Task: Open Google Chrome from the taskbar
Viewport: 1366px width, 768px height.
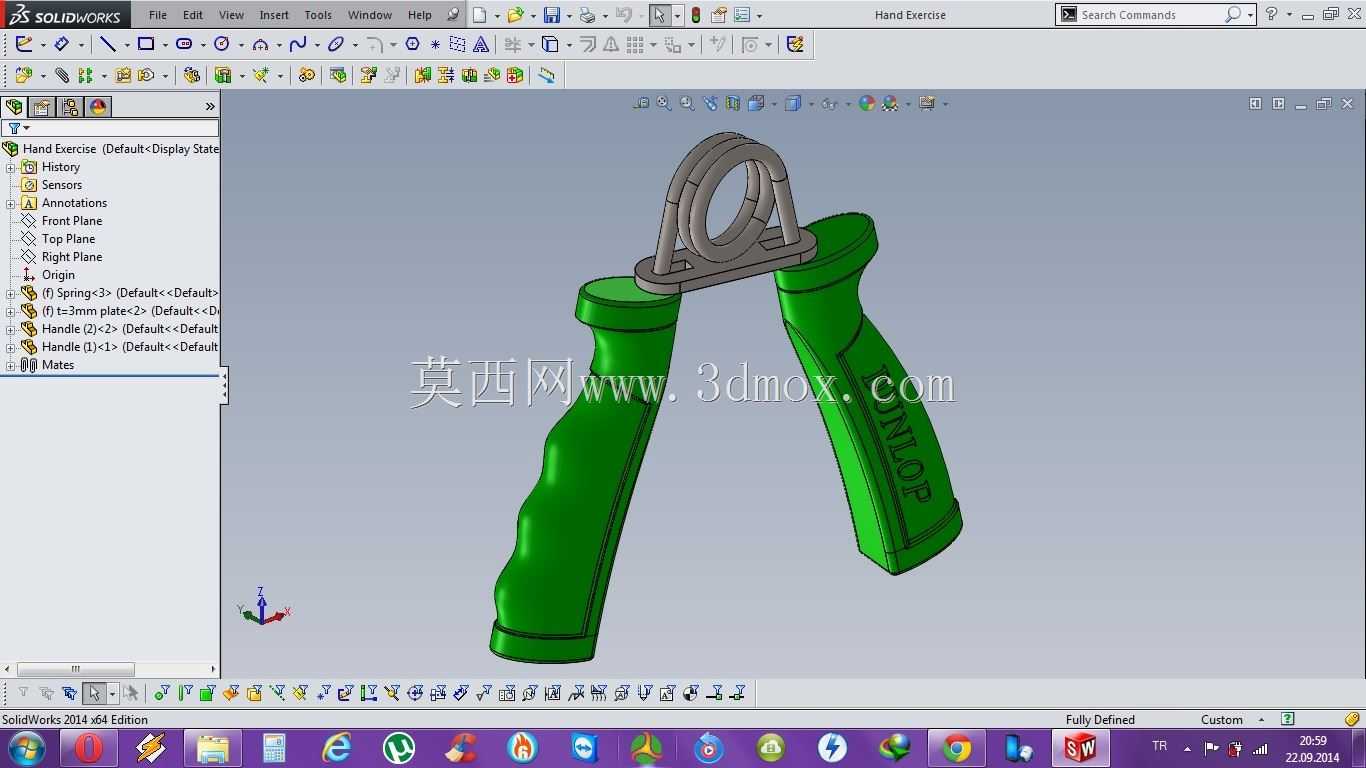Action: 957,748
